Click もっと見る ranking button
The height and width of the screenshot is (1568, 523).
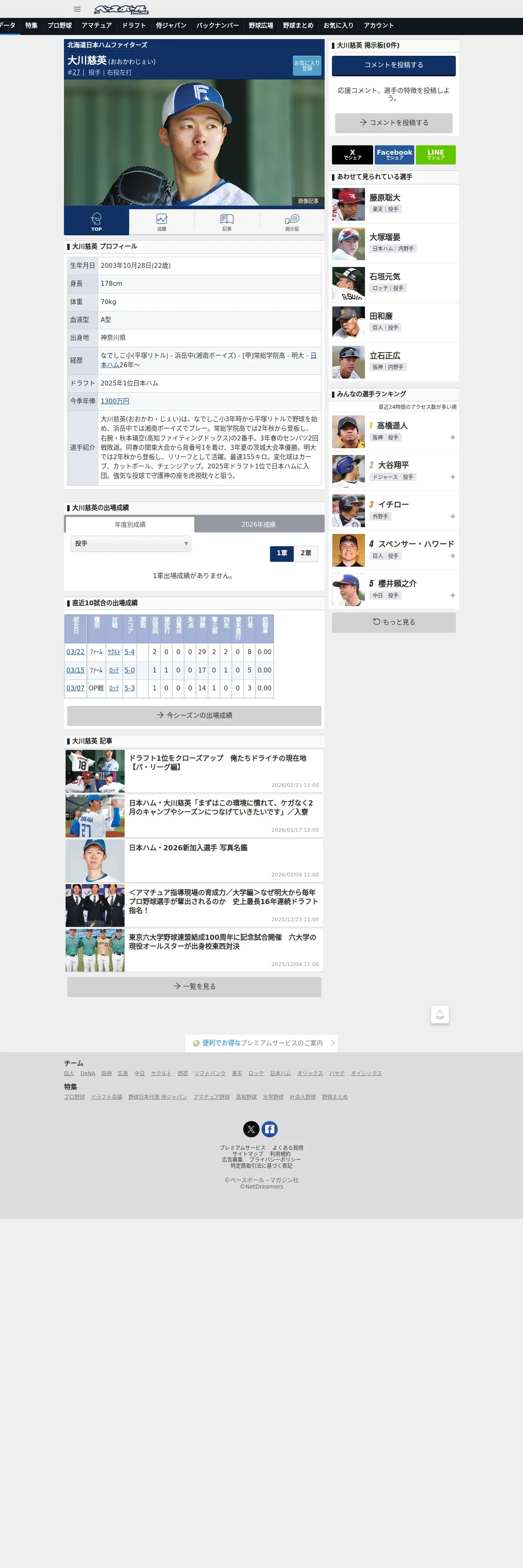(393, 622)
